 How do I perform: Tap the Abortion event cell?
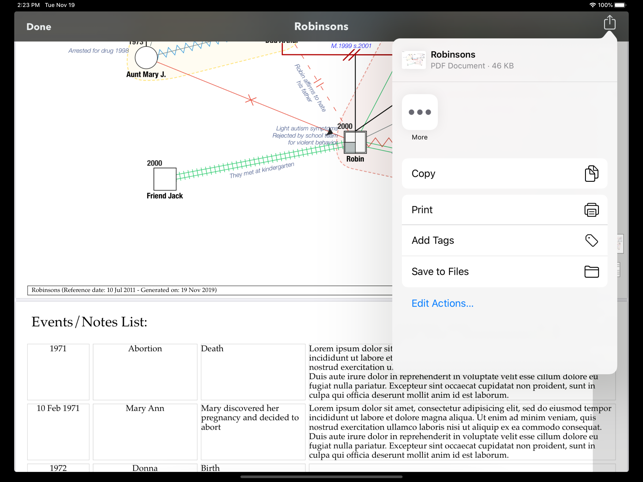(x=145, y=349)
